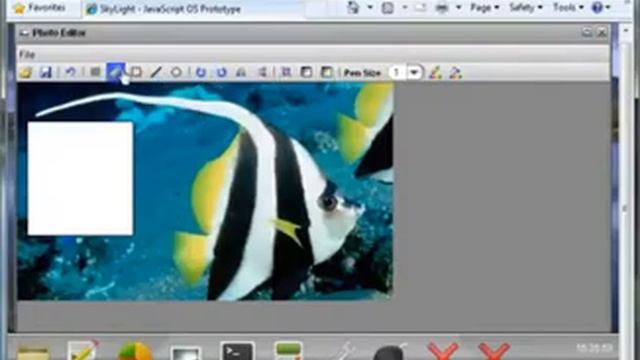
Task: Open the browser Page menu
Action: point(484,7)
